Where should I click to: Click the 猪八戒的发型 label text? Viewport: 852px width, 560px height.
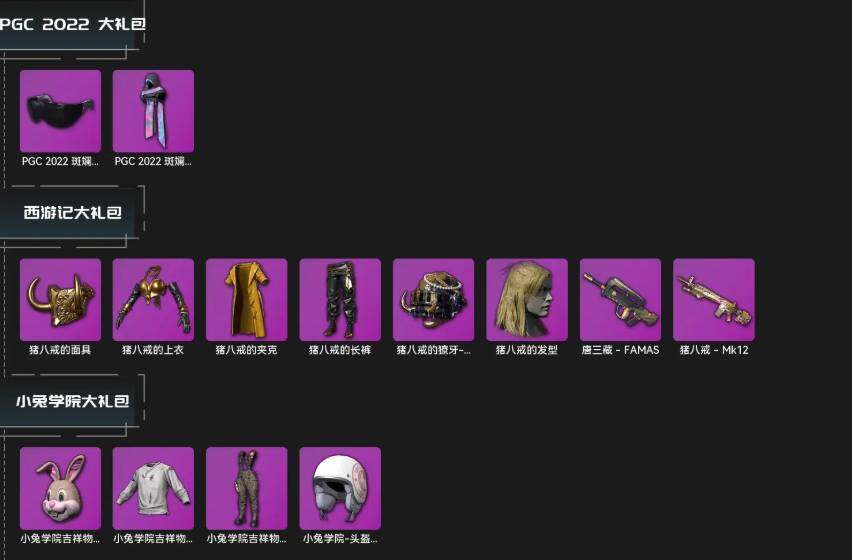pos(527,350)
